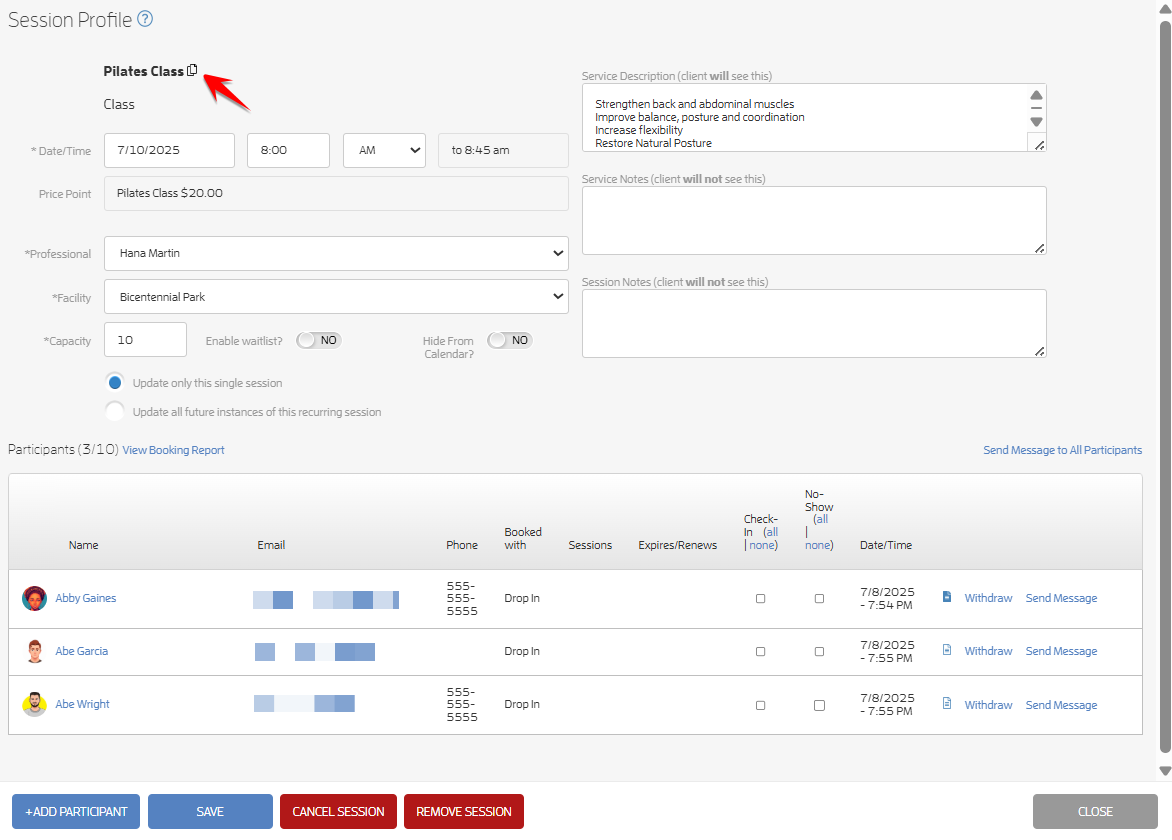
Task: Click Check-In 'all' link
Action: point(772,532)
